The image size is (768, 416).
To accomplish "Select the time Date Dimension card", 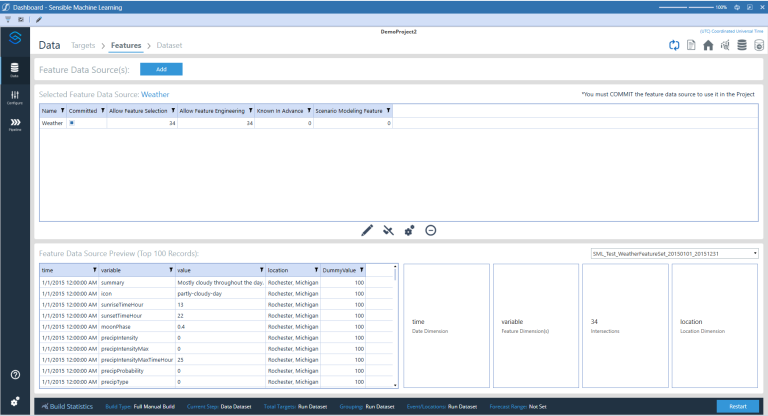I will pos(446,326).
